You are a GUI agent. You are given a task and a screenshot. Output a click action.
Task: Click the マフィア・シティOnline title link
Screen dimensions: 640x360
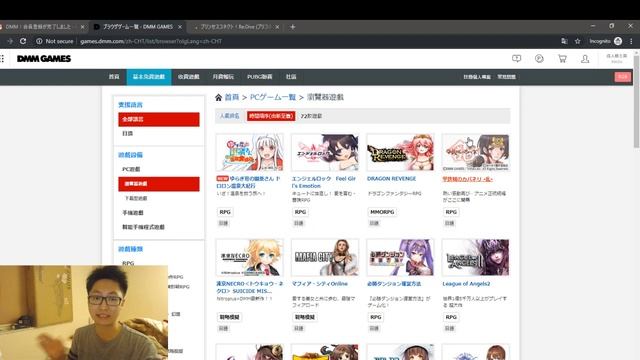(320, 284)
